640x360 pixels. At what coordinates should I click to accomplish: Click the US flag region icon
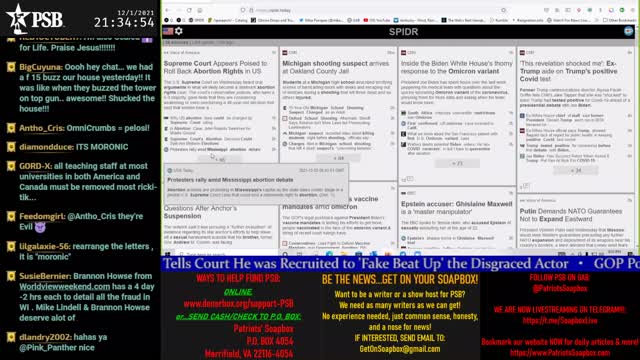click(x=168, y=31)
